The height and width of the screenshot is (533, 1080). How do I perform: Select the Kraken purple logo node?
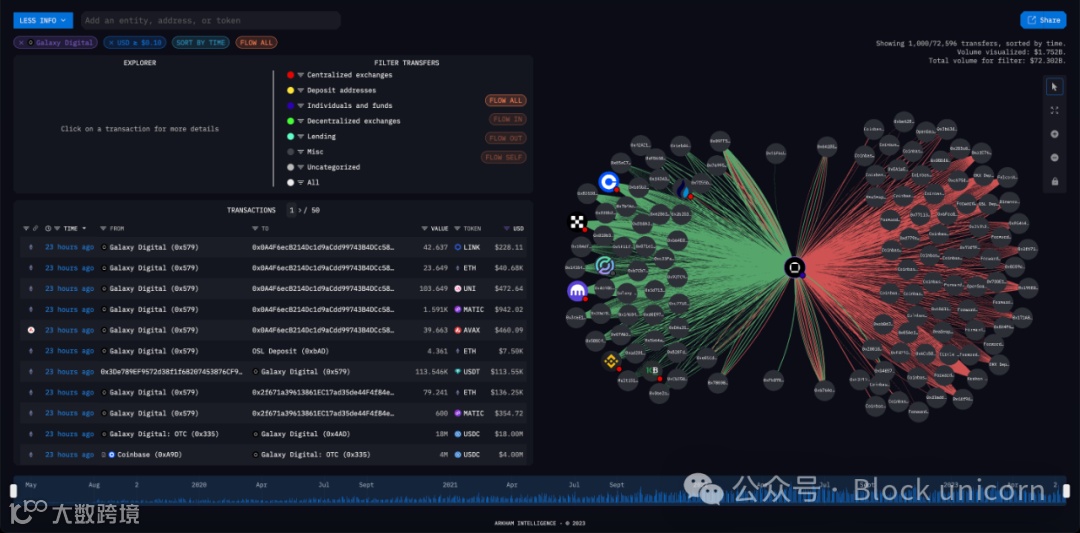[577, 291]
